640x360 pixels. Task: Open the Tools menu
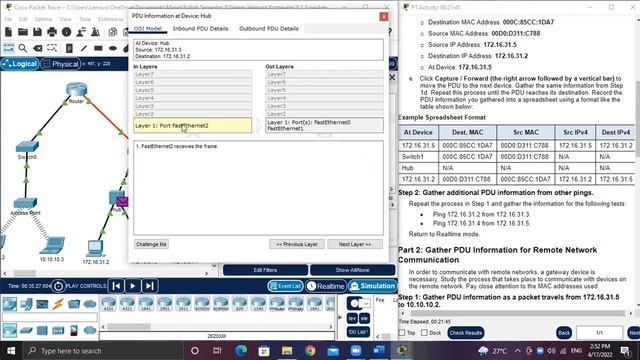point(85,19)
